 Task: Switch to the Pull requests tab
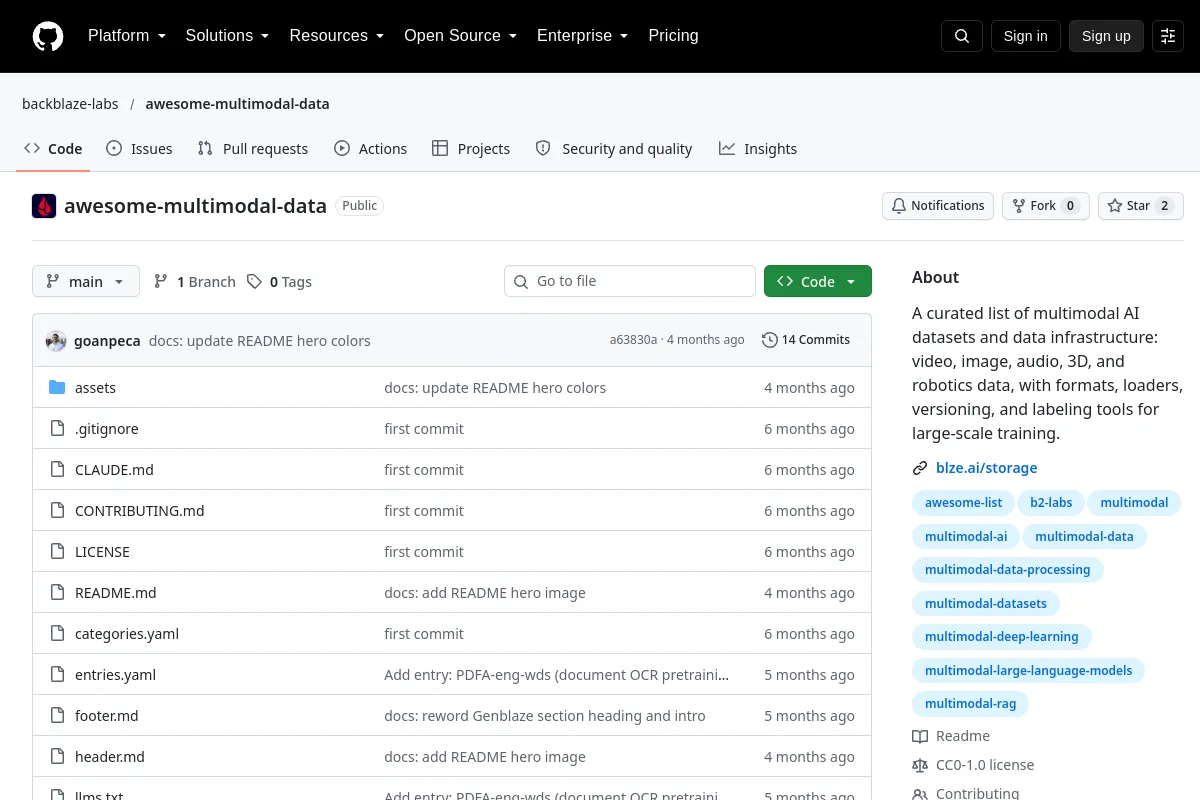pos(253,149)
